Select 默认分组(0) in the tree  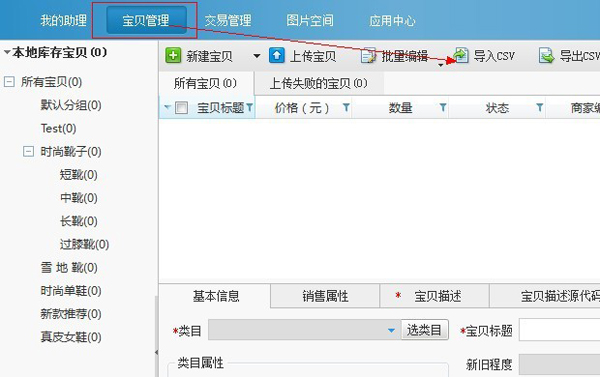(x=71, y=105)
